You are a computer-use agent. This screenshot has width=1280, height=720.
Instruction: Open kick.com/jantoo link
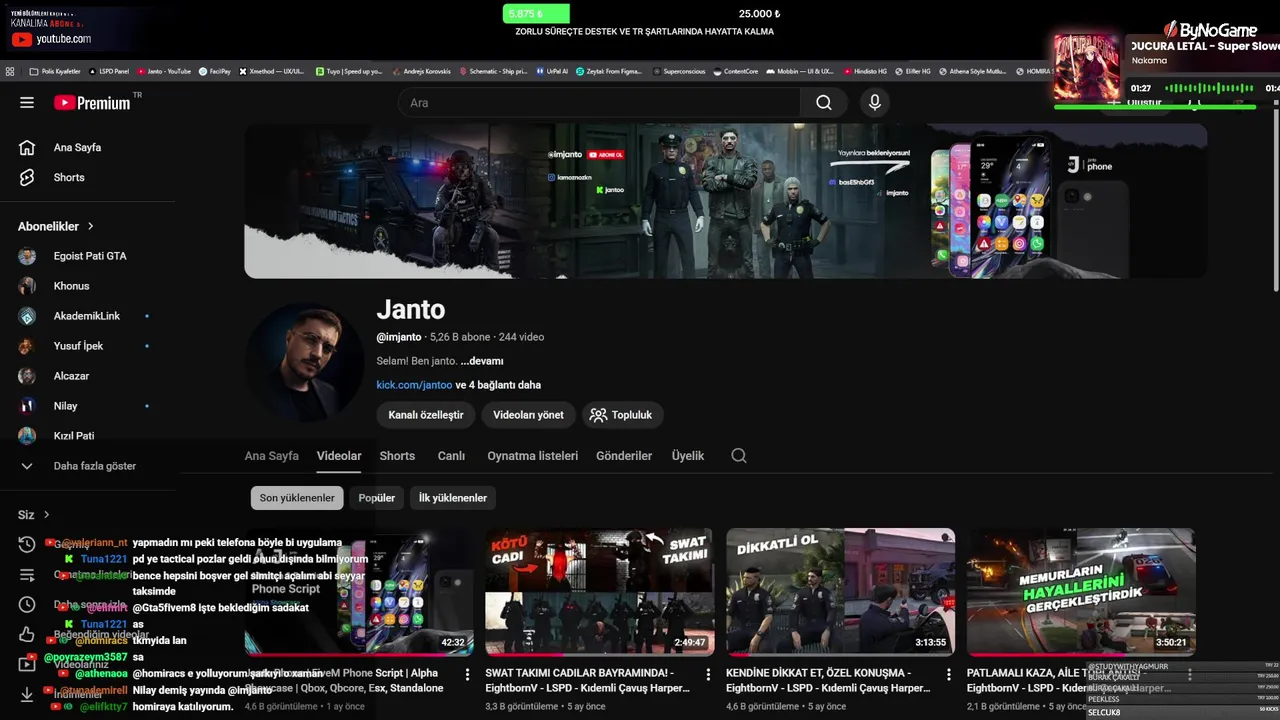coord(414,385)
